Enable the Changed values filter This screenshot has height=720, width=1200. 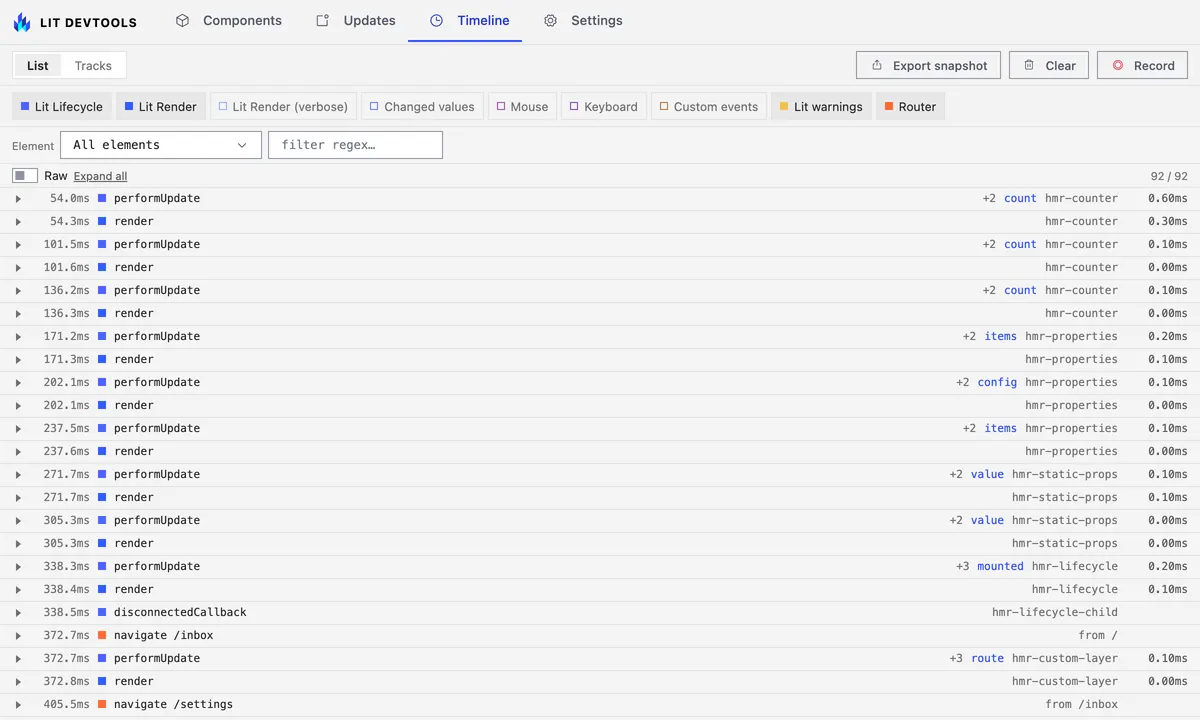pyautogui.click(x=423, y=107)
